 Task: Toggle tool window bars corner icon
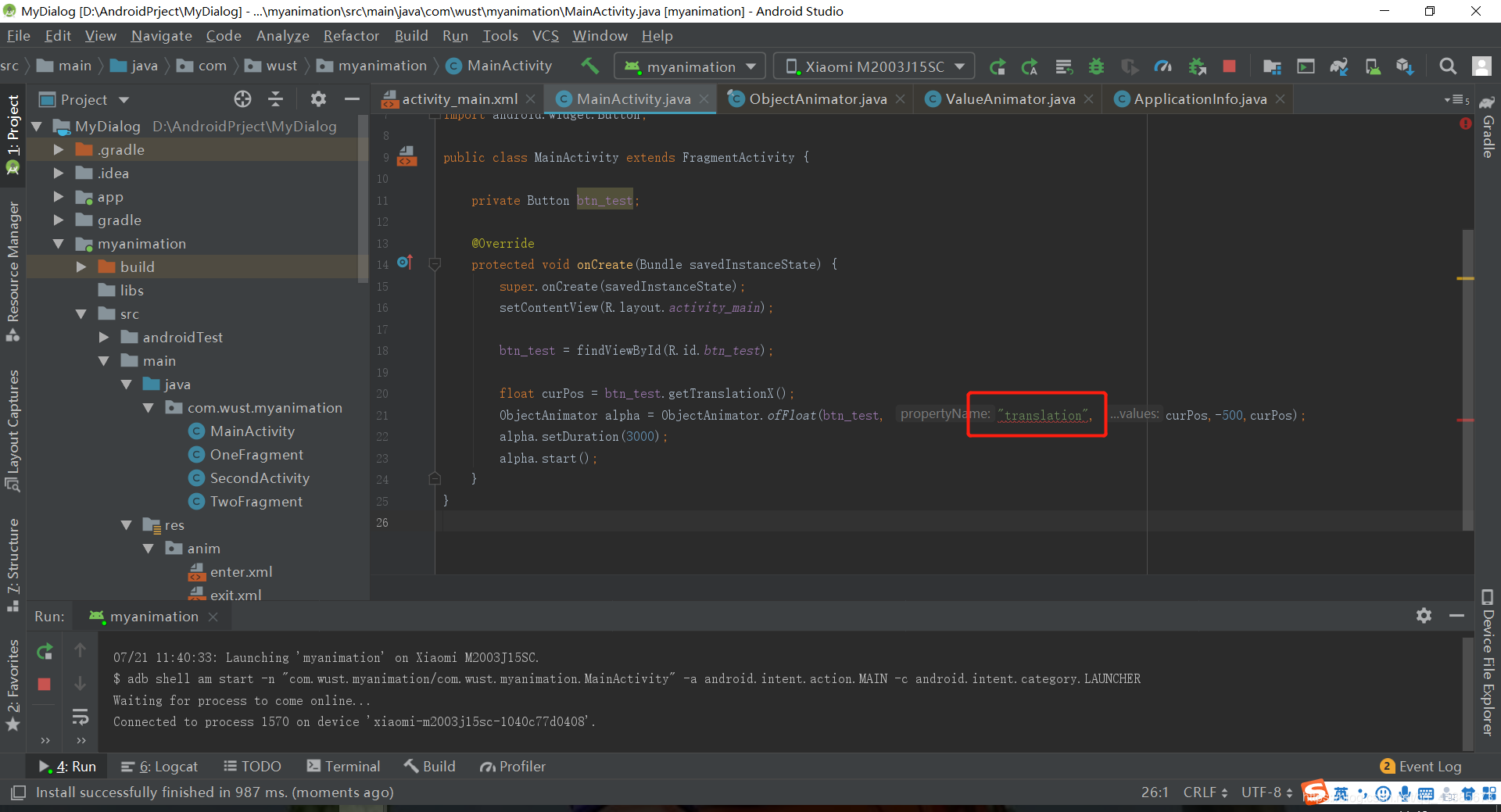point(19,792)
